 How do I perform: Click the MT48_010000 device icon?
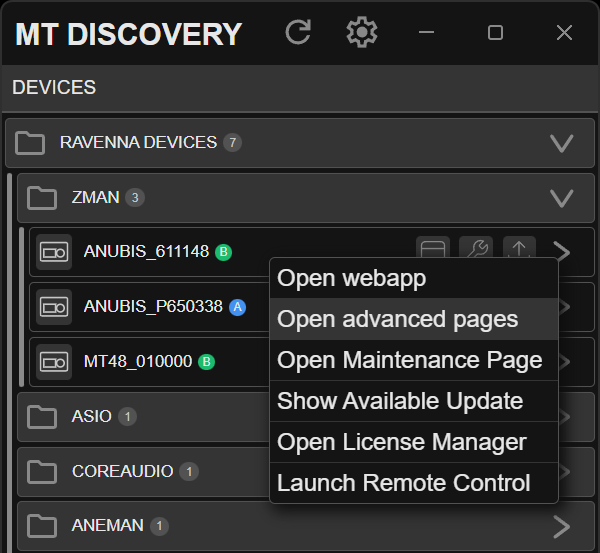pos(54,362)
